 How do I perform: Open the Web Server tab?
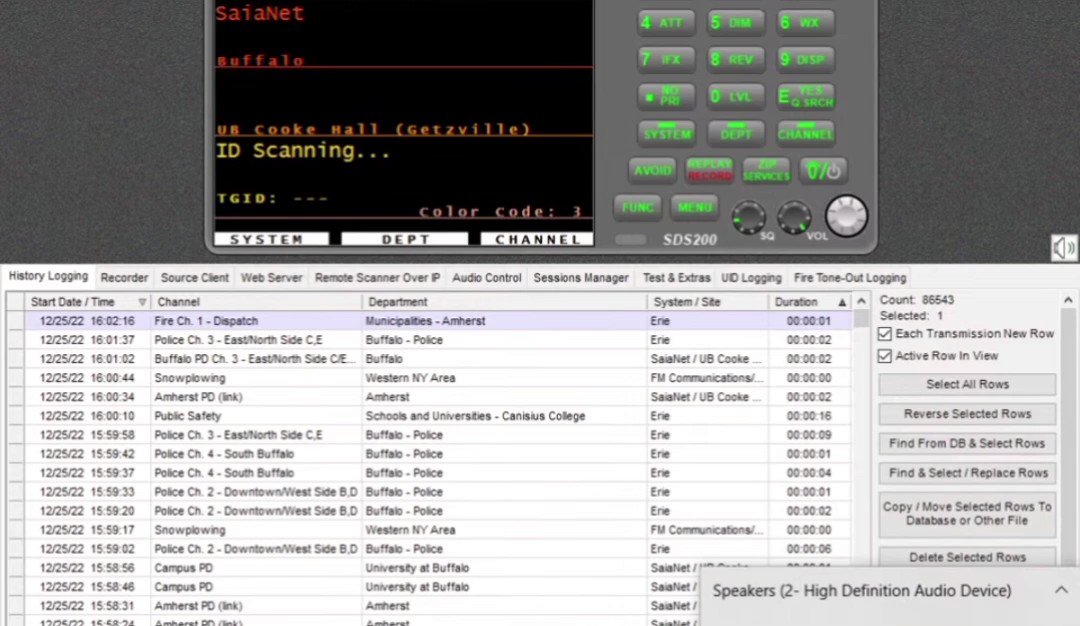271,278
